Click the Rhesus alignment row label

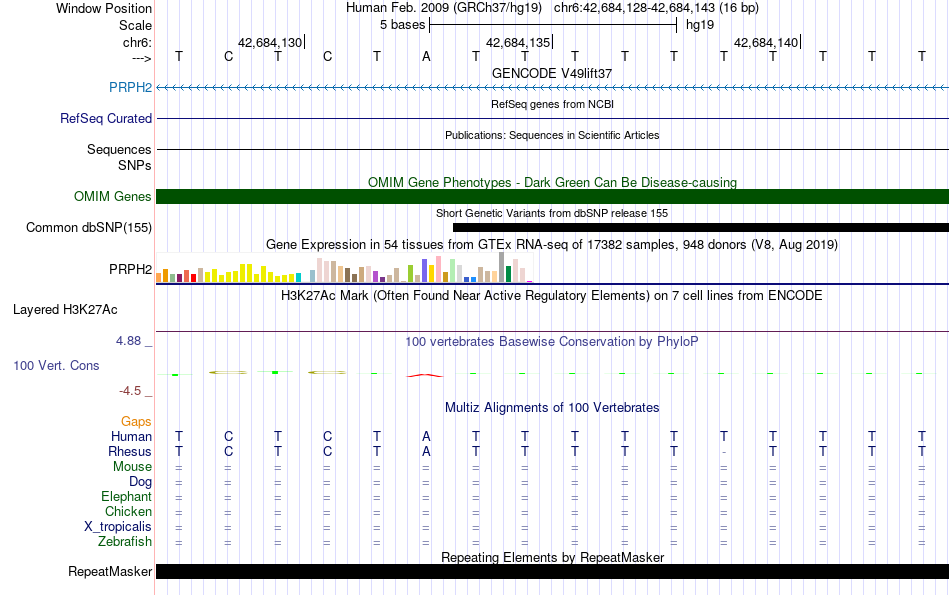(130, 451)
